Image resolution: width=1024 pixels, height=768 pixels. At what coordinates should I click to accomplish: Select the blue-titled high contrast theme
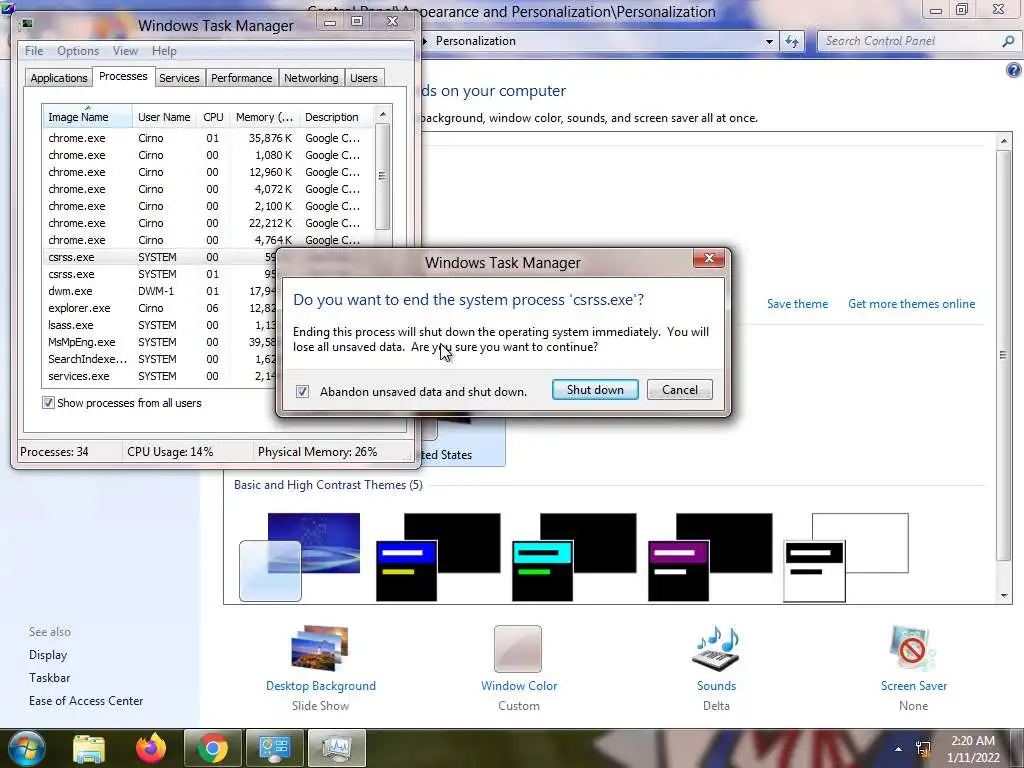pyautogui.click(x=438, y=557)
